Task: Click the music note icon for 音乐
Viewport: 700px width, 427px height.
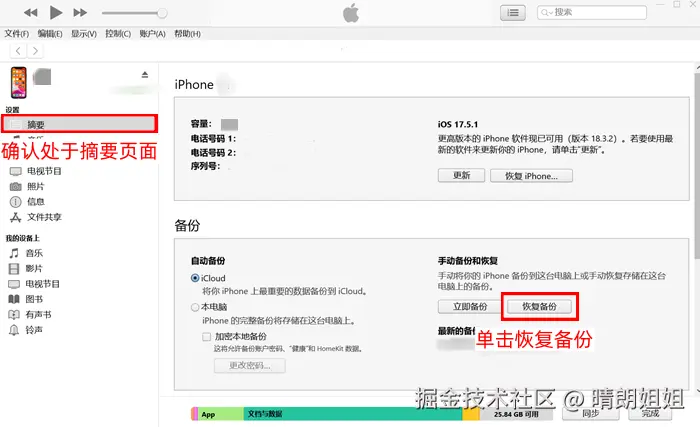Action: pos(14,253)
